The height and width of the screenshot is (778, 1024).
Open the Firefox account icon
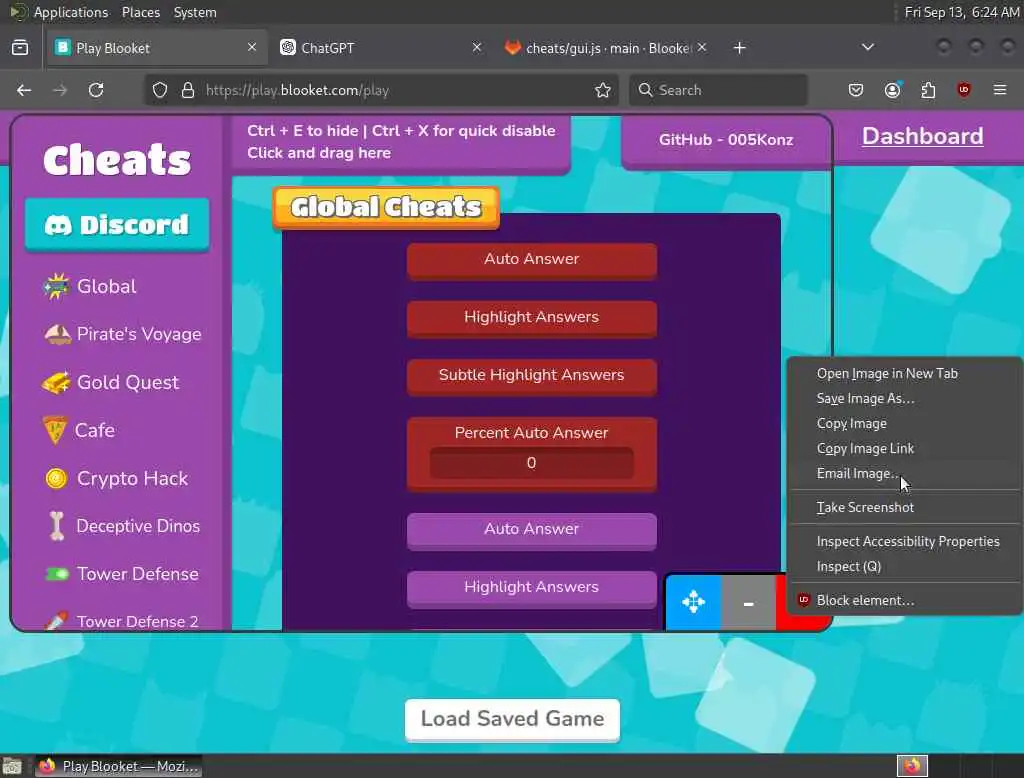click(x=892, y=90)
